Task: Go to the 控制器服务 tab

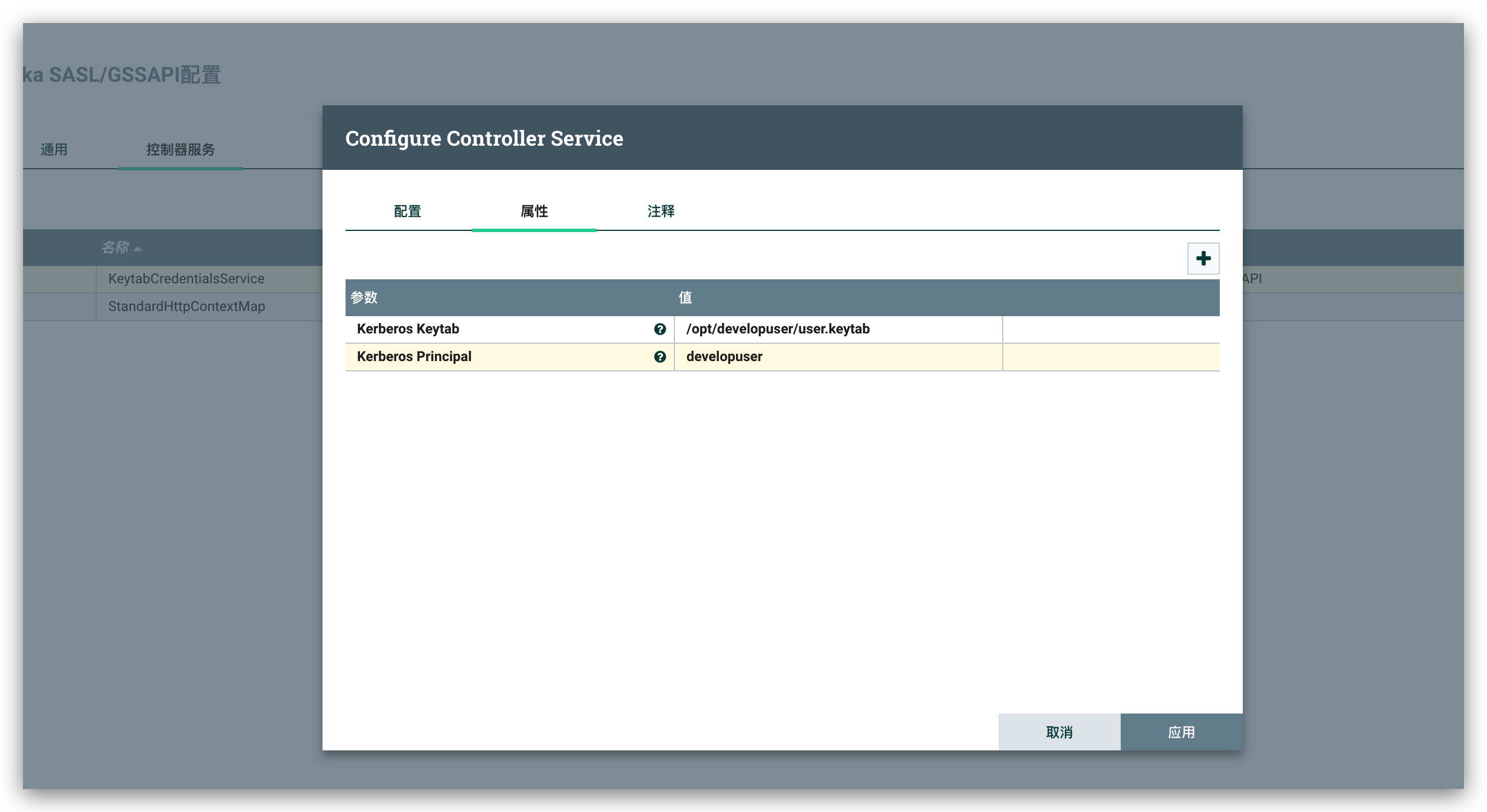Action: tap(180, 150)
